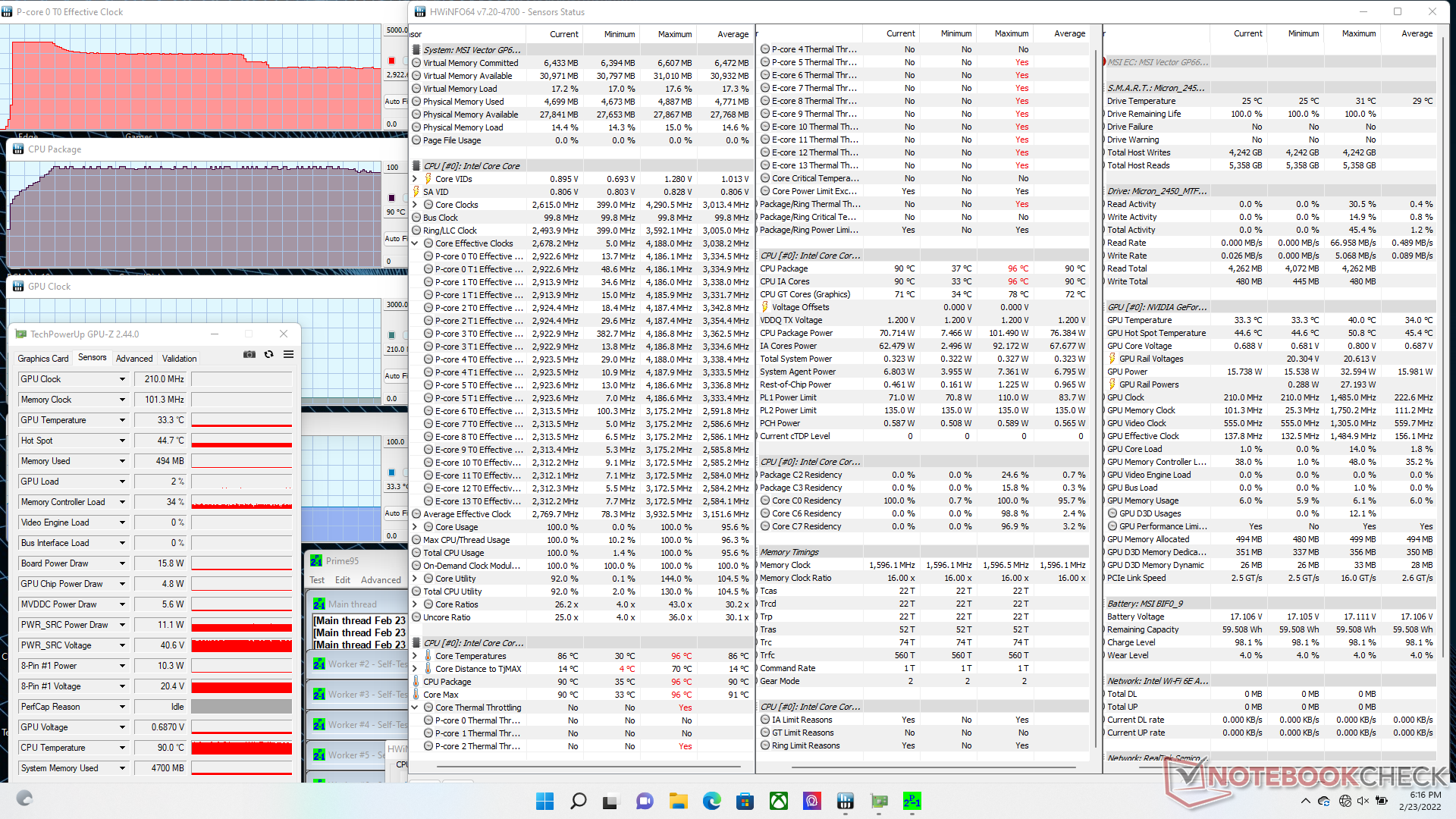The image size is (1456, 819).
Task: Click Core VIDs lightning icon
Action: [x=428, y=179]
